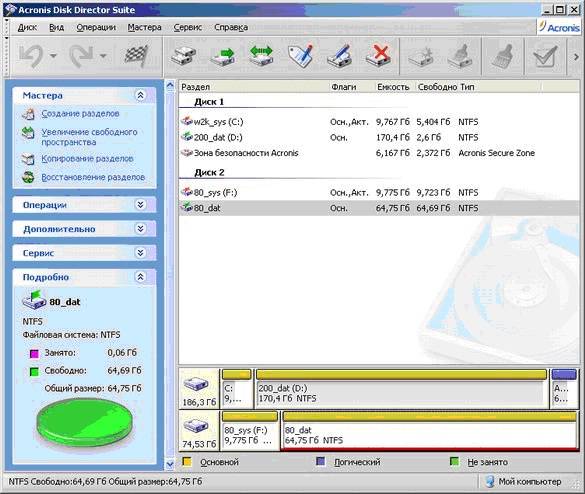
Task: Click the Увеличение свободного пространства icon
Action: (x=28, y=133)
